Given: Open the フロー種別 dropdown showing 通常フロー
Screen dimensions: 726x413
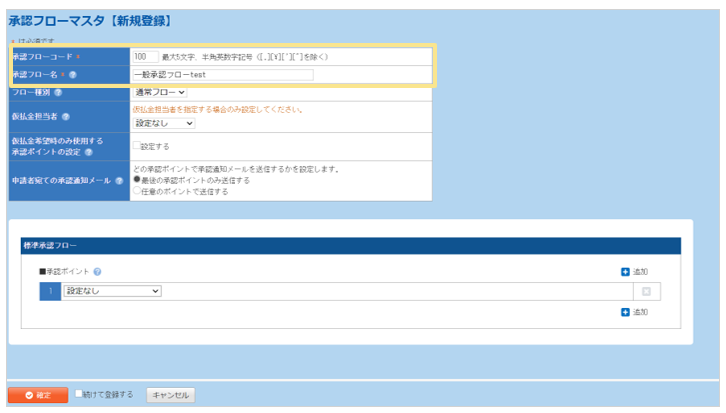Looking at the screenshot, I should [160, 92].
